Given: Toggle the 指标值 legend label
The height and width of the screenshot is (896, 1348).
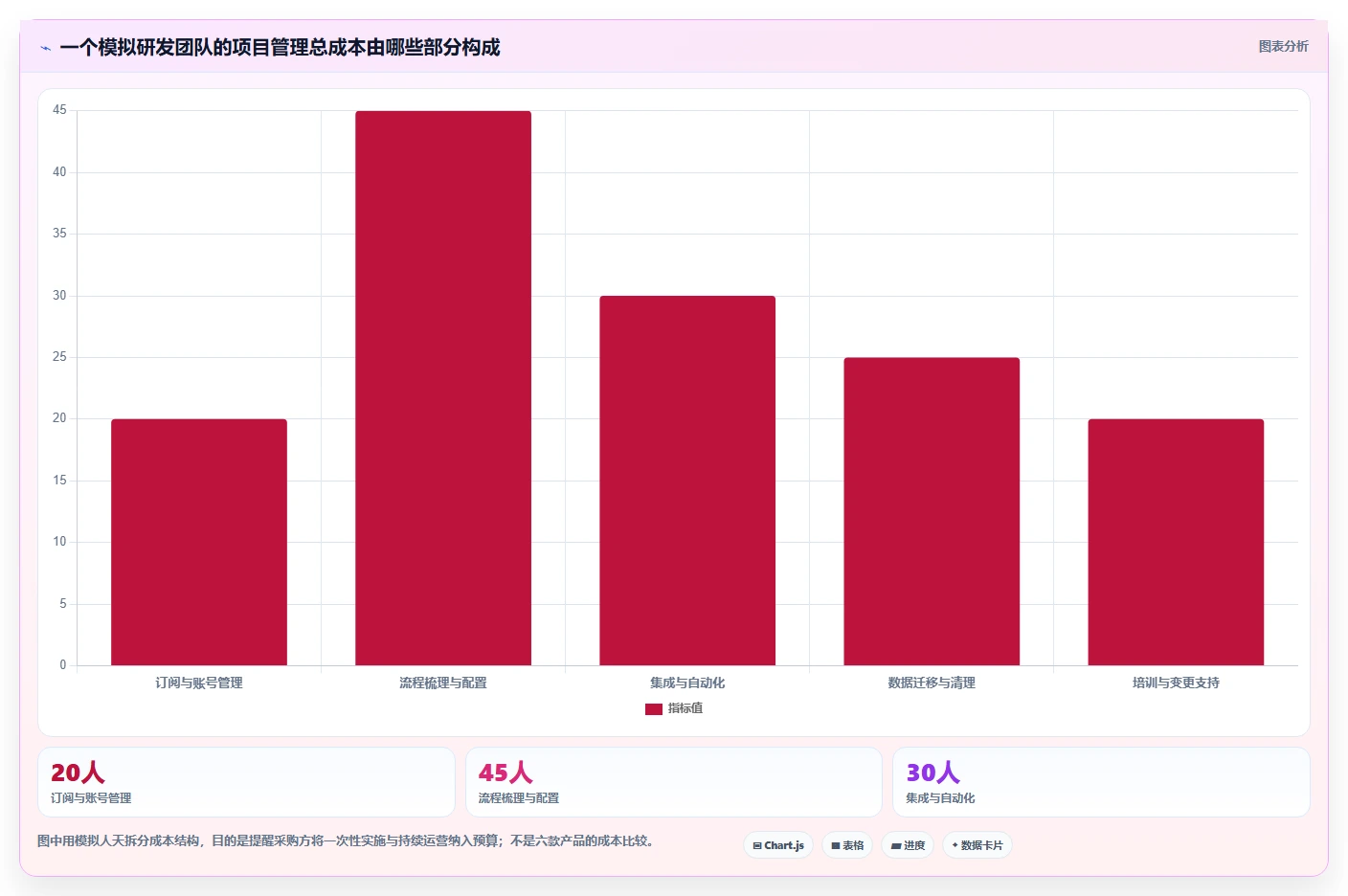Looking at the screenshot, I should [685, 708].
